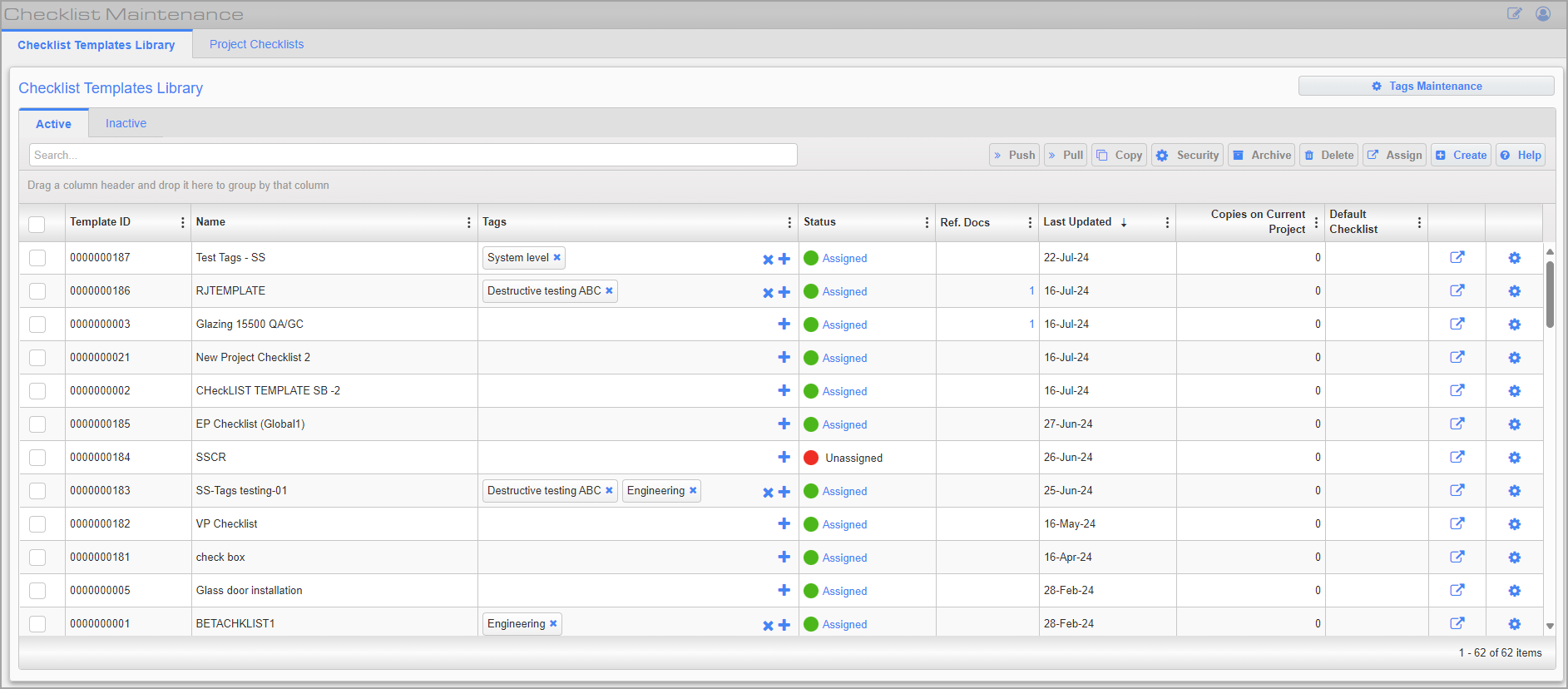Open Status column menu
This screenshot has width=1568, height=689.
click(x=927, y=222)
